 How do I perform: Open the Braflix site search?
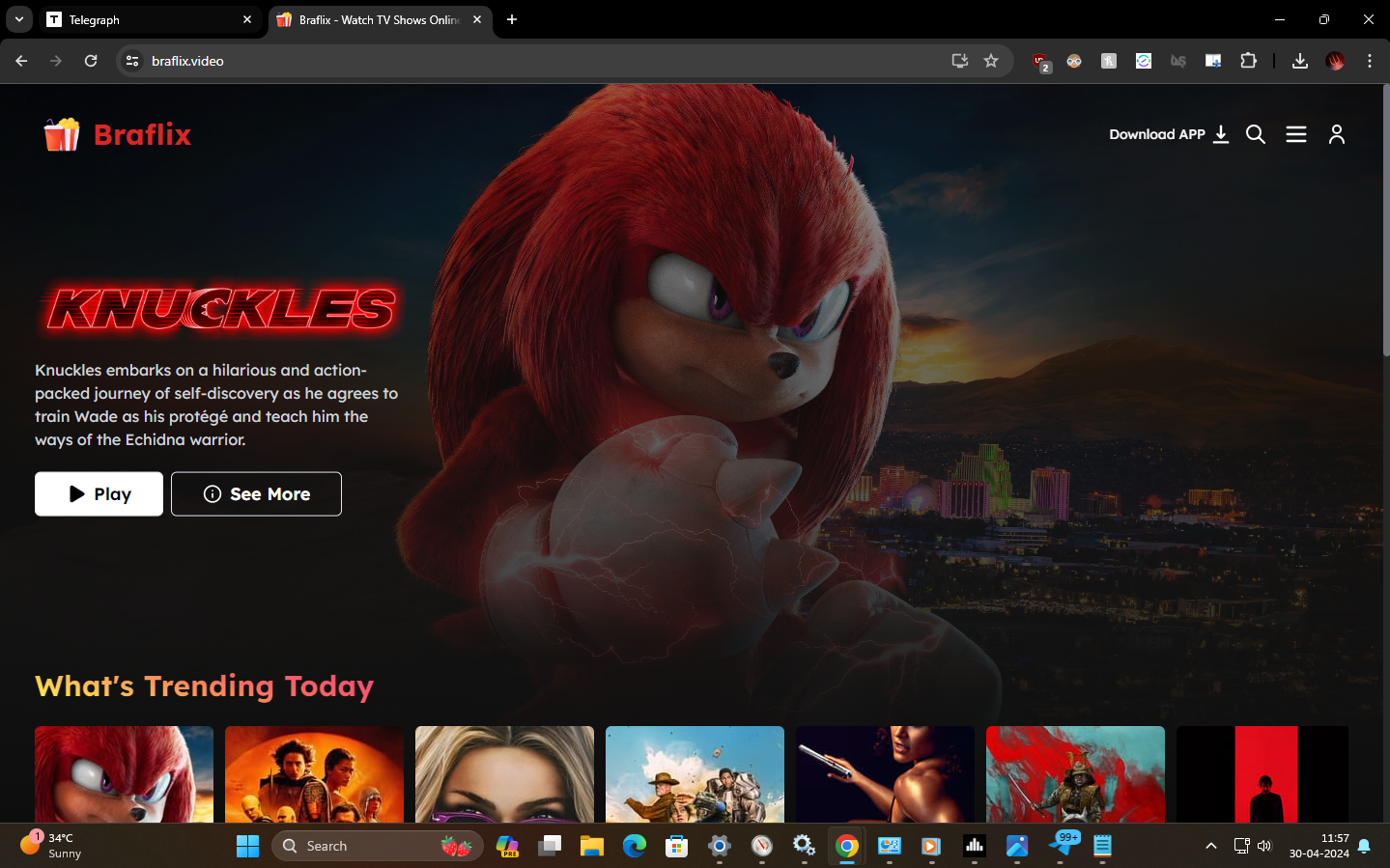tap(1255, 134)
